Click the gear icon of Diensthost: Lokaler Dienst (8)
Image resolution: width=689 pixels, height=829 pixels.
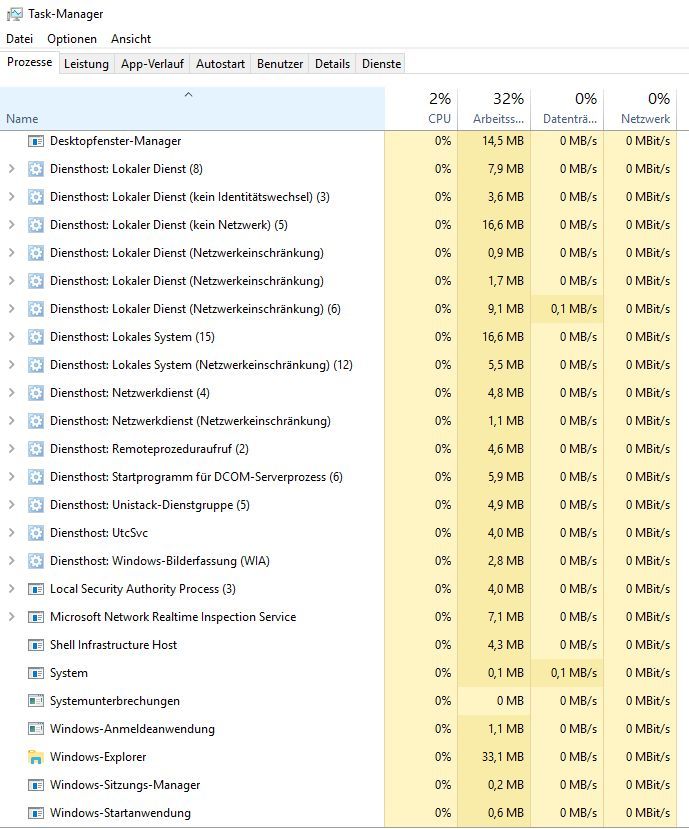pyautogui.click(x=35, y=169)
